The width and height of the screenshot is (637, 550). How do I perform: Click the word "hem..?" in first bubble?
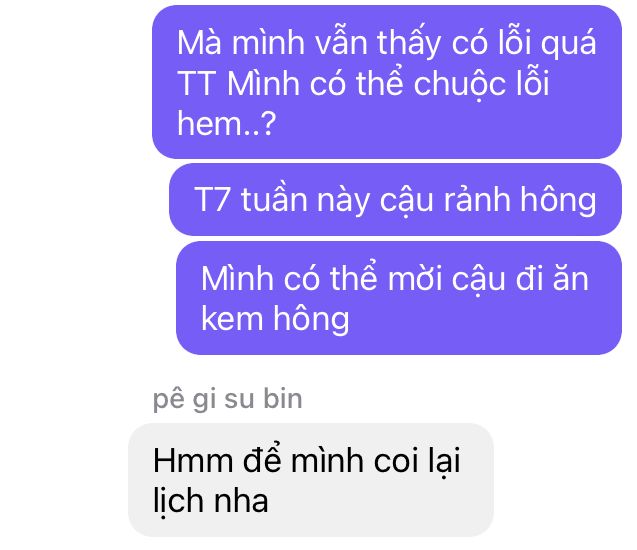[227, 123]
